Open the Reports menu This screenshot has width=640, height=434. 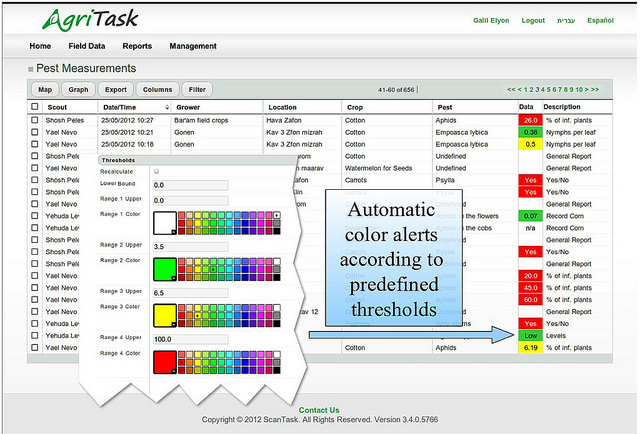pos(137,46)
